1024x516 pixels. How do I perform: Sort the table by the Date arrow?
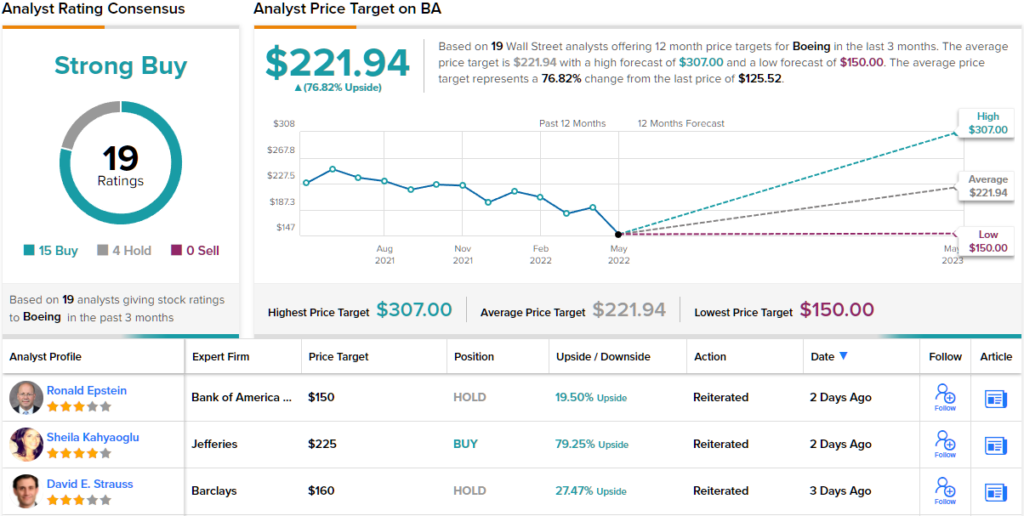843,356
